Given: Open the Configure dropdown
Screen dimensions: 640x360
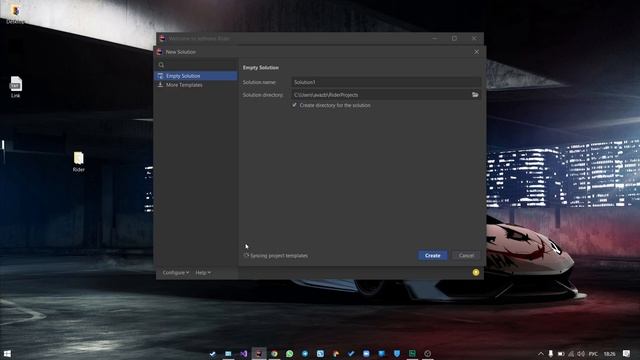Looking at the screenshot, I should click(176, 272).
